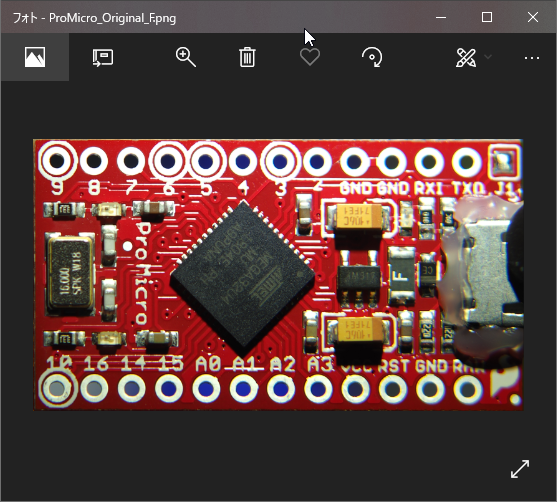This screenshot has width=557, height=502.
Task: Open the more options ellipsis menu
Action: pyautogui.click(x=532, y=58)
